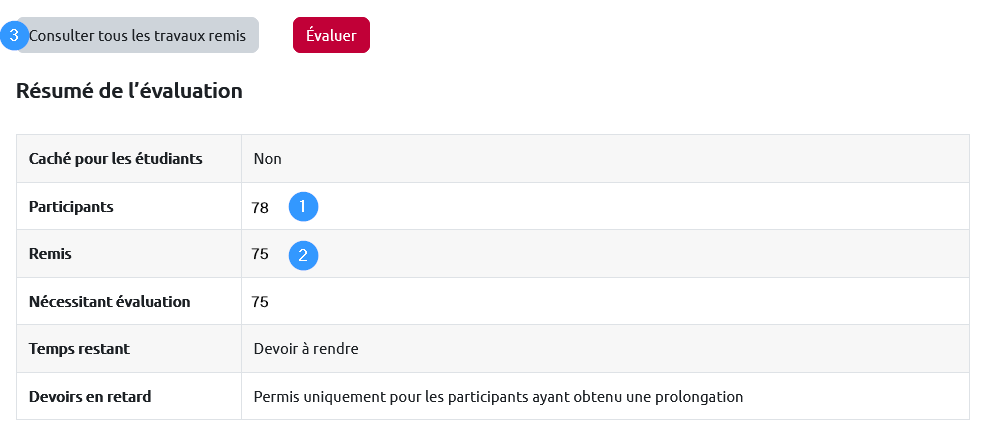This screenshot has height=440, width=985.
Task: Open 'Consulter tous les travaux remis'
Action: click(x=138, y=35)
